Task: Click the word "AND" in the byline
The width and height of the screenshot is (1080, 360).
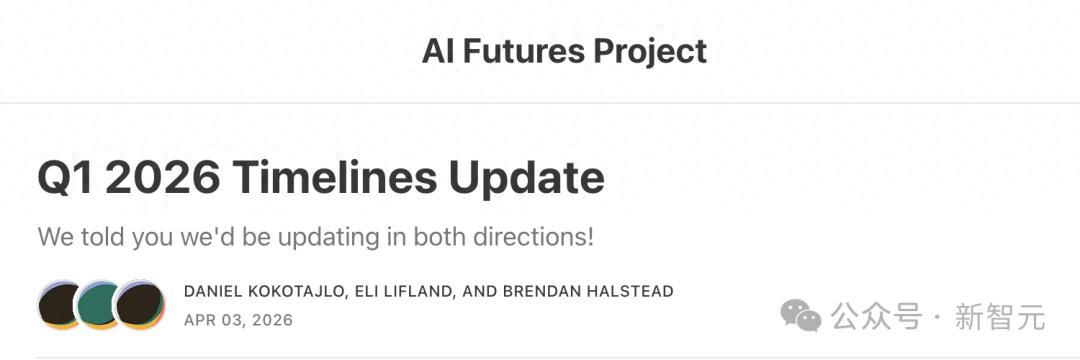Action: tap(479, 291)
